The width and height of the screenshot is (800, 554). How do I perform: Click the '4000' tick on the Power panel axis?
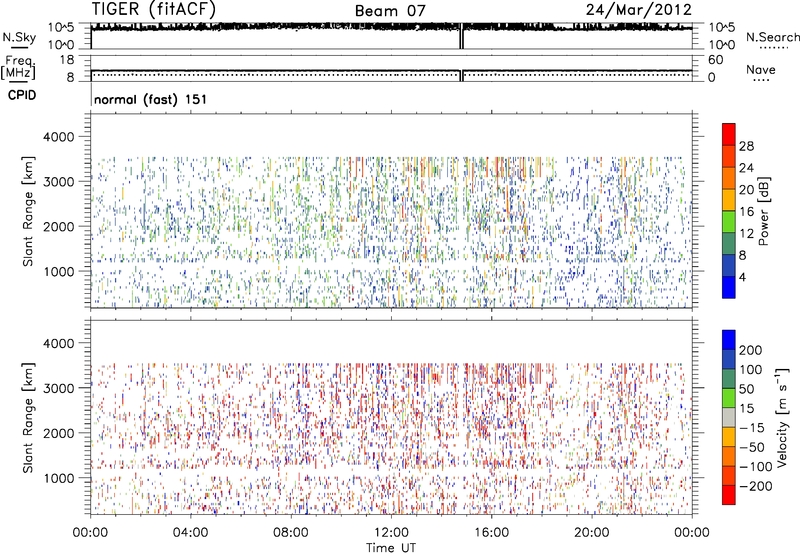click(59, 137)
